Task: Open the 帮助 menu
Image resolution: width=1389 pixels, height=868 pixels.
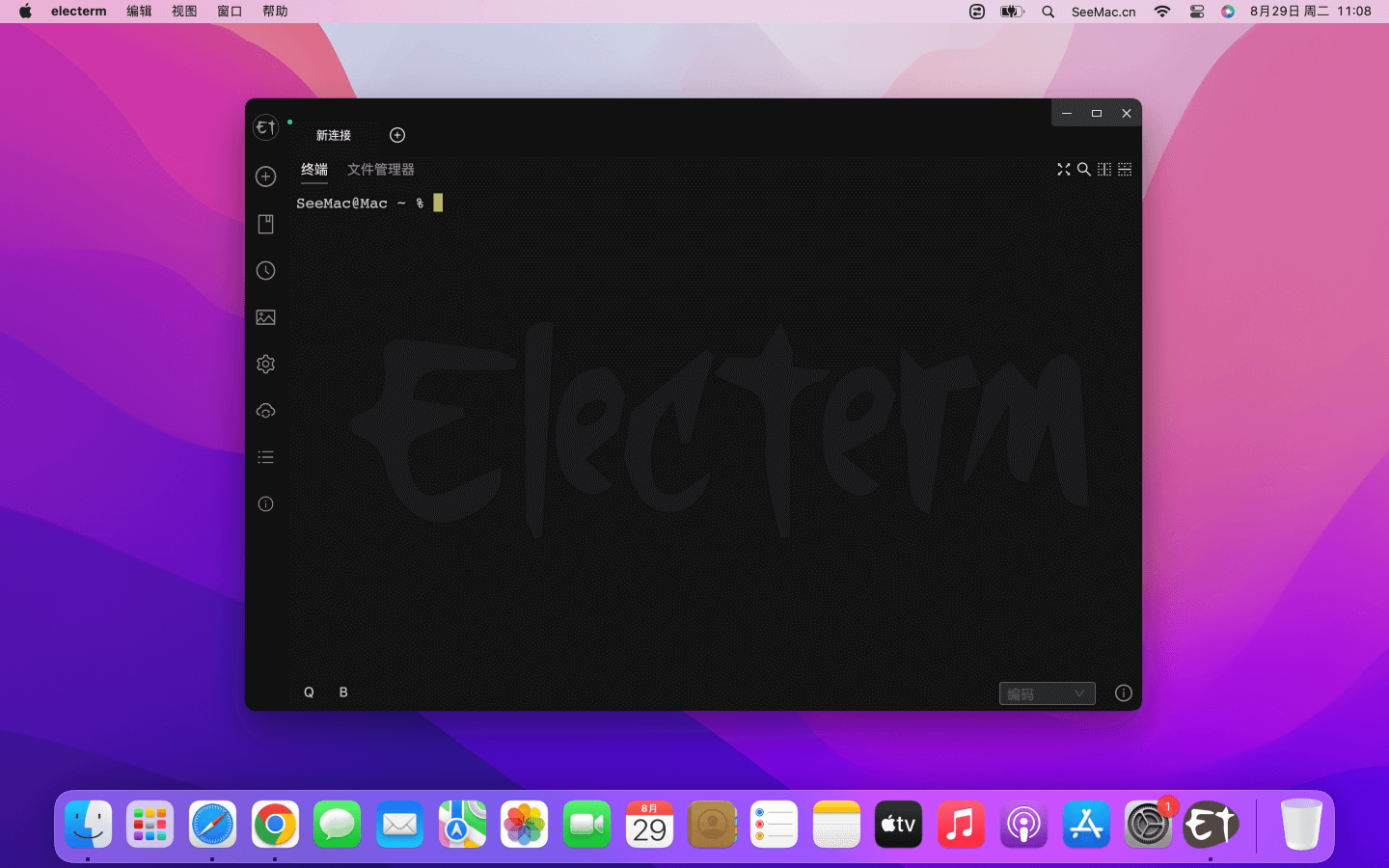Action: click(275, 12)
